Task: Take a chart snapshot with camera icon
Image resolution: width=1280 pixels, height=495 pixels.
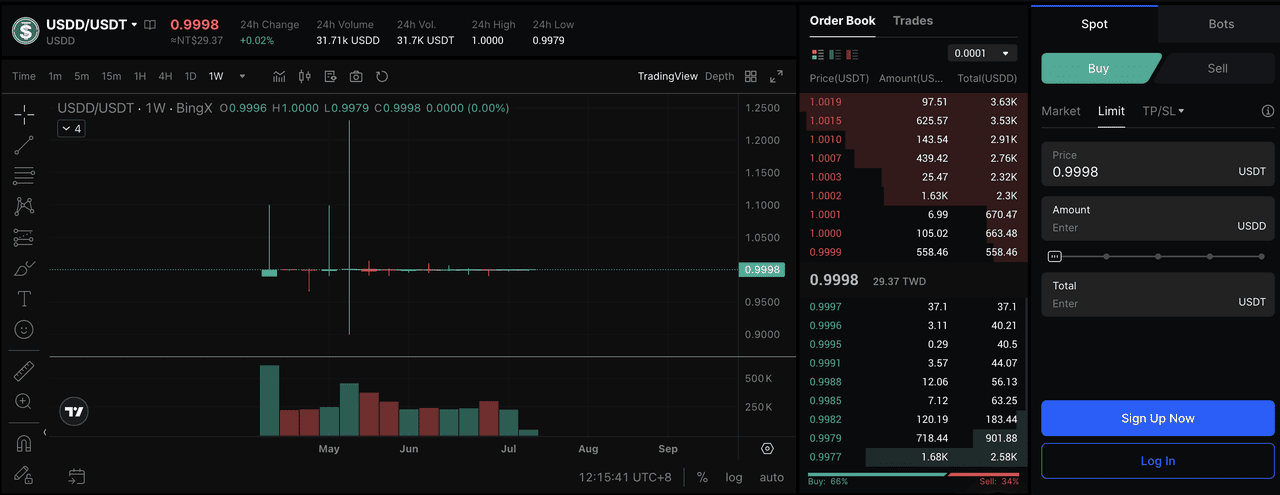Action: (356, 76)
